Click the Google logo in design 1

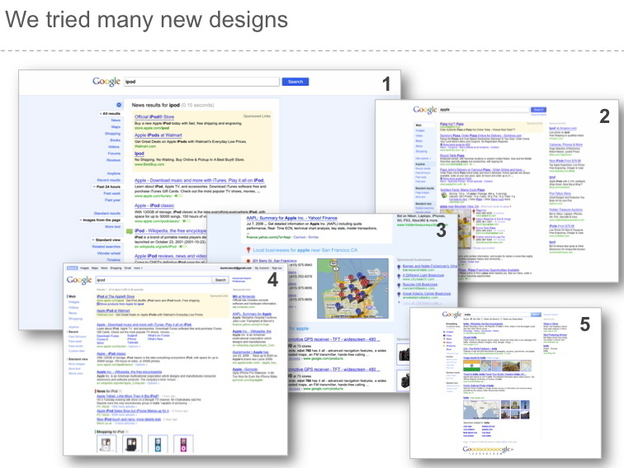[106, 82]
